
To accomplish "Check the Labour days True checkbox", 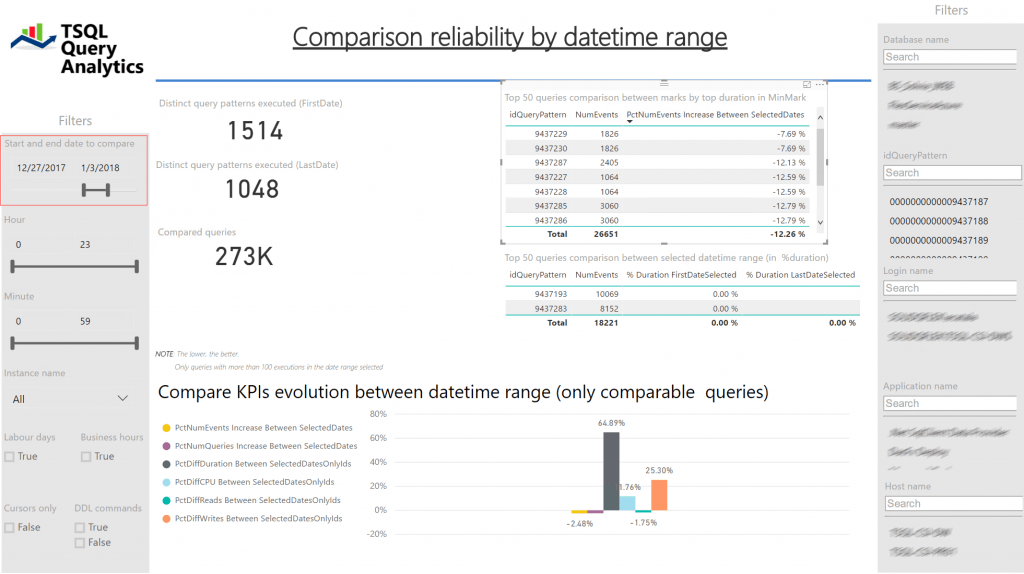I will coord(9,457).
